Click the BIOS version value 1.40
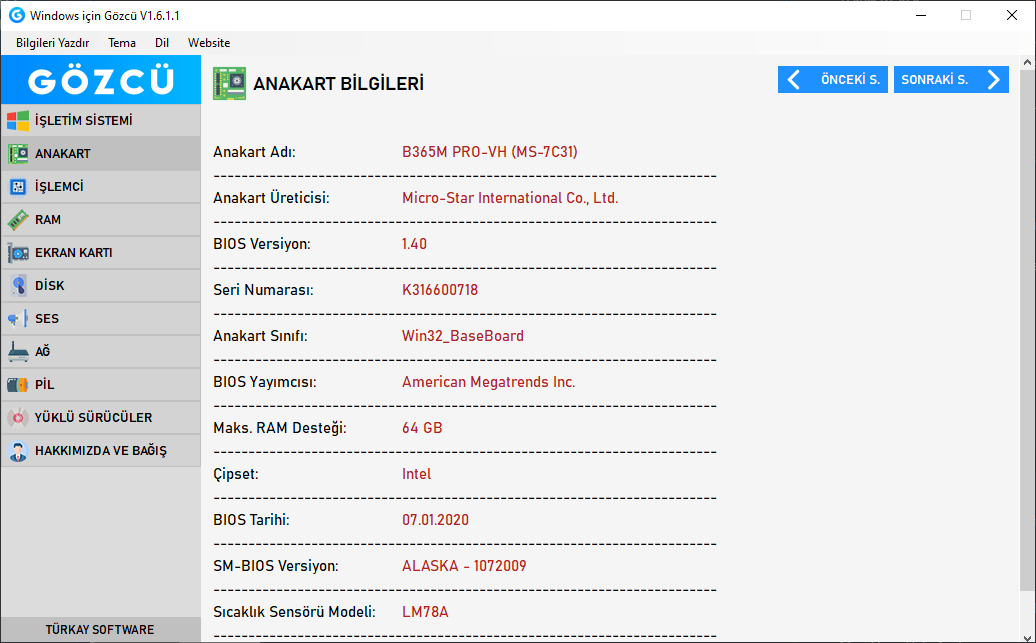The image size is (1036, 643). pos(414,244)
